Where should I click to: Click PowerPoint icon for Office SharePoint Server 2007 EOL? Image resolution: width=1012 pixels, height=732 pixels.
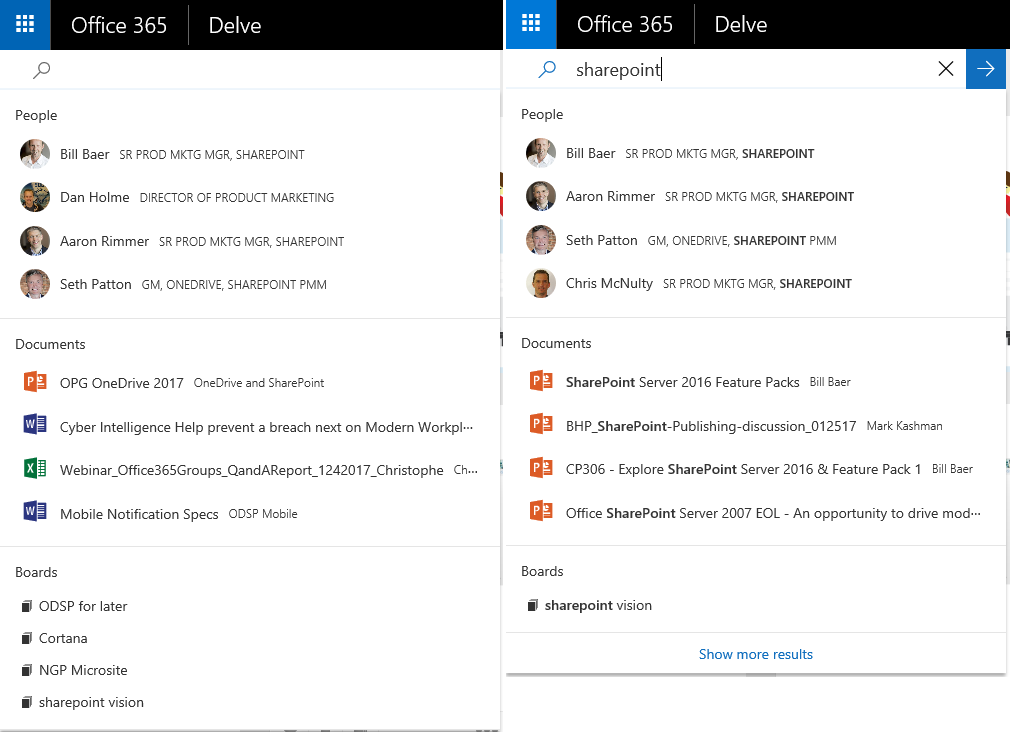coord(541,511)
